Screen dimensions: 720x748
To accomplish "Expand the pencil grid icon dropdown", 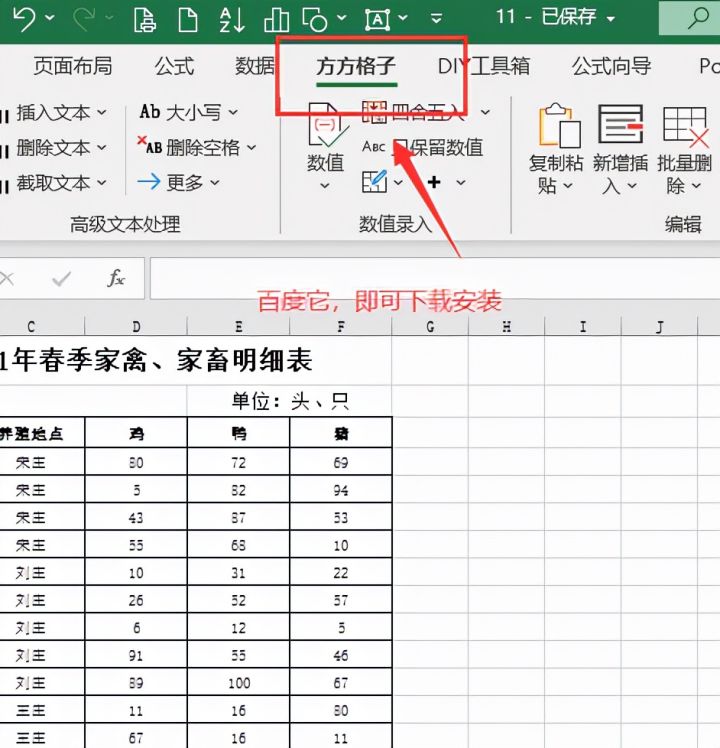I will coord(398,182).
